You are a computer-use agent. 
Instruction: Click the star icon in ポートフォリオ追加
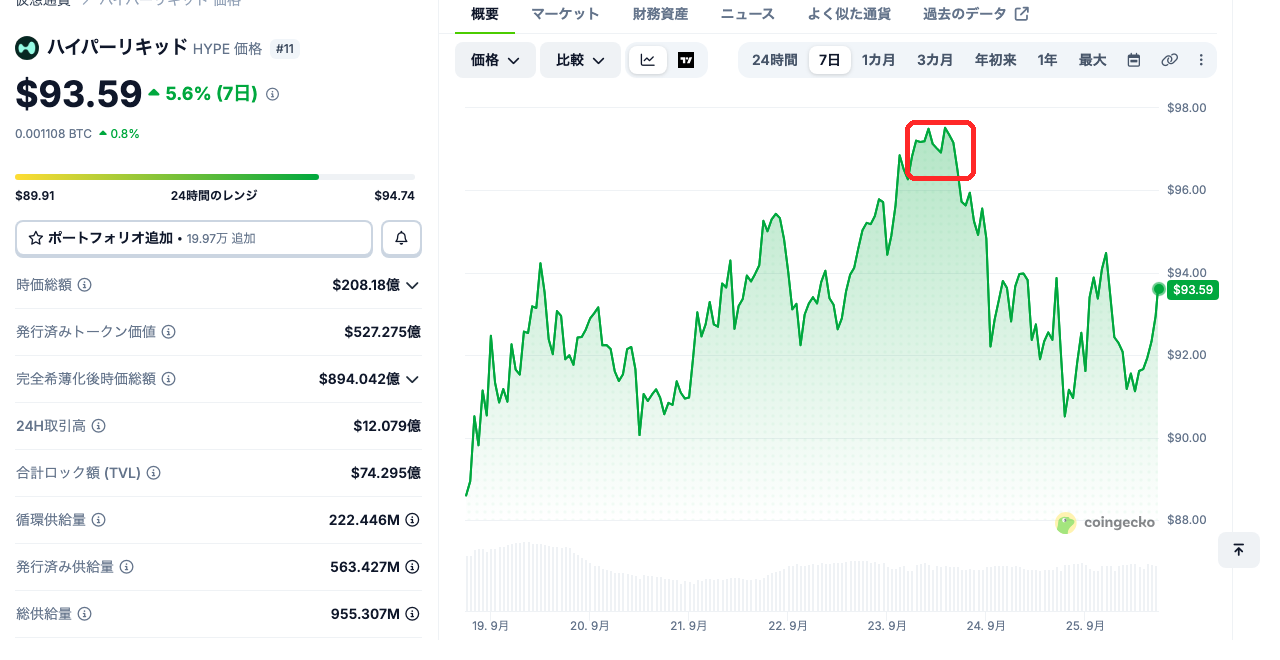coord(36,238)
